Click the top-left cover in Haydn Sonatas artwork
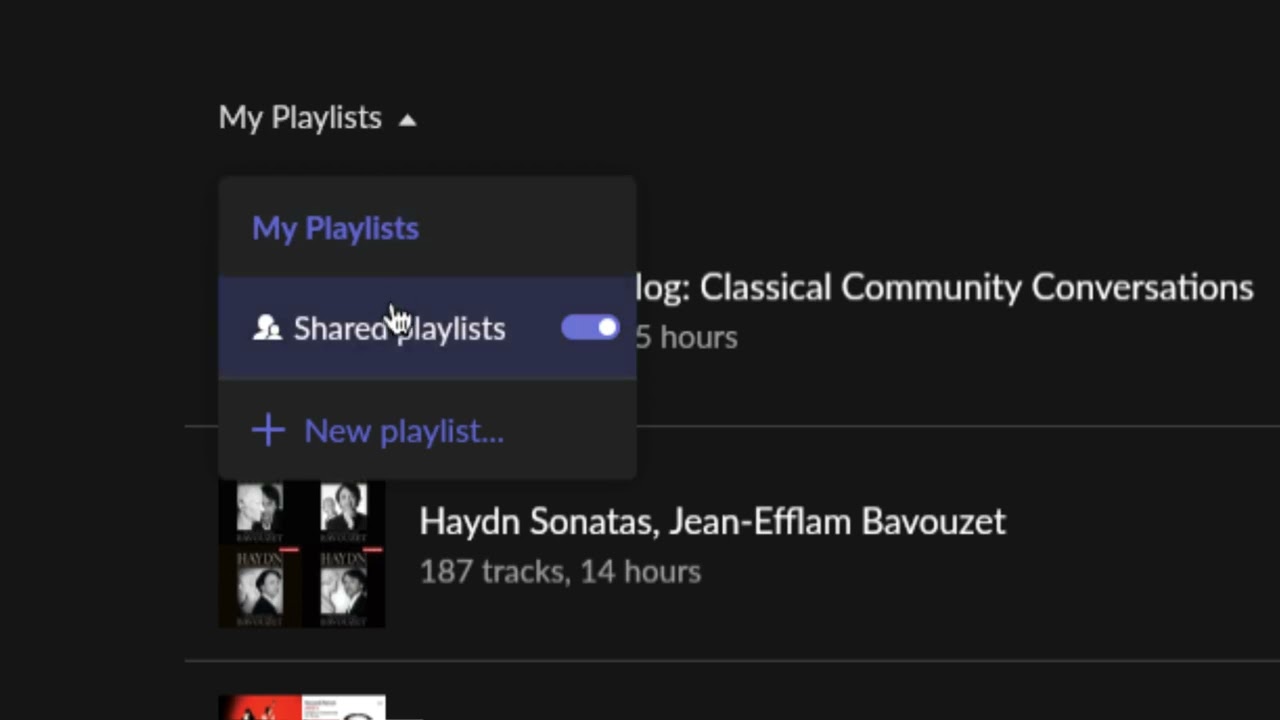 coord(260,509)
